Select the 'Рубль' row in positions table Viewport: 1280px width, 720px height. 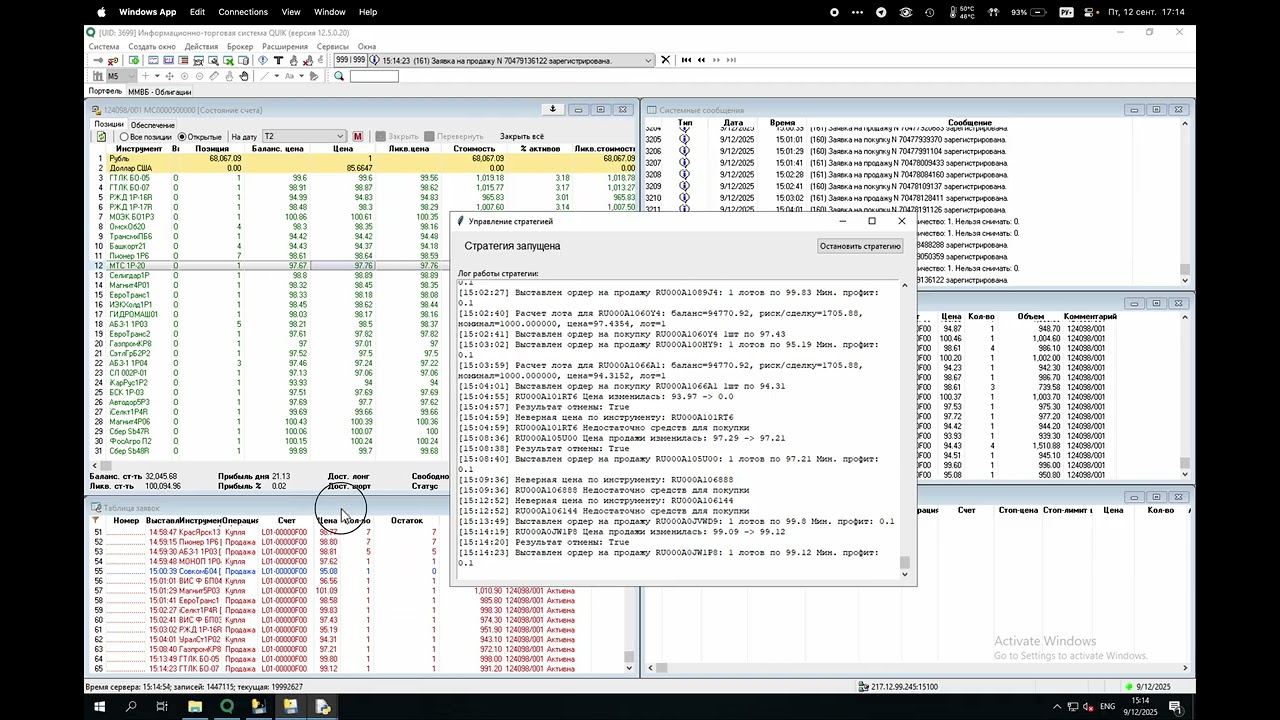pyautogui.click(x=364, y=158)
